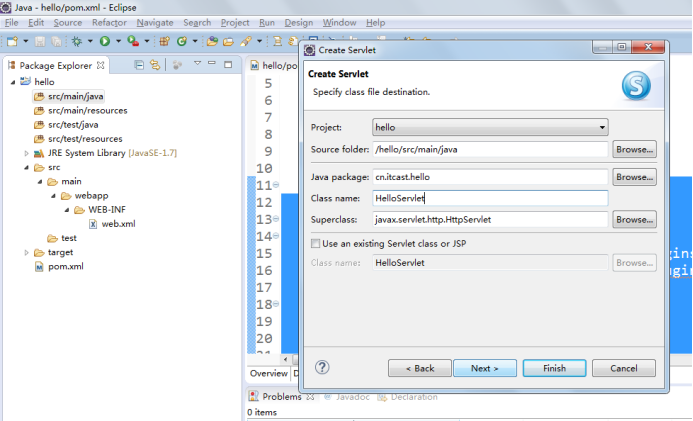This screenshot has height=421, width=693.
Task: Toggle Link with Editor in Package Explorer
Action: pos(155,65)
